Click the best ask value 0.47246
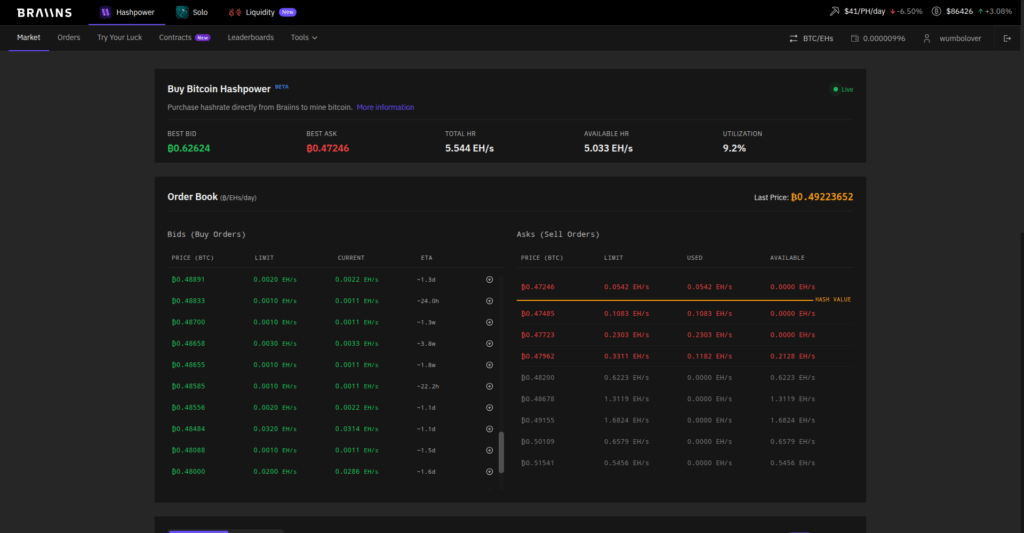 [328, 148]
